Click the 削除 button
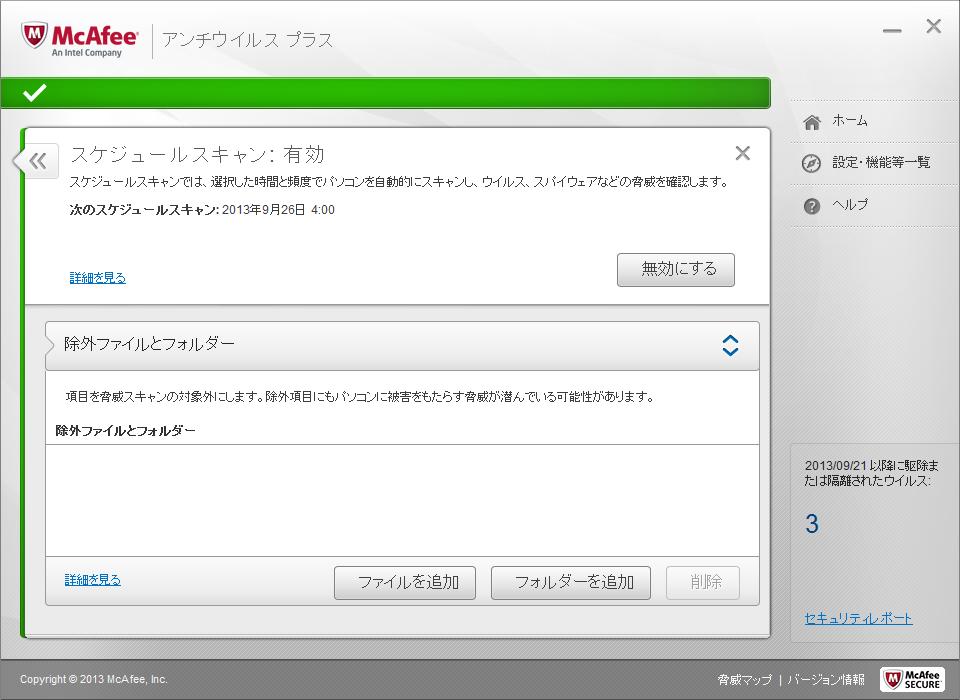 point(703,582)
